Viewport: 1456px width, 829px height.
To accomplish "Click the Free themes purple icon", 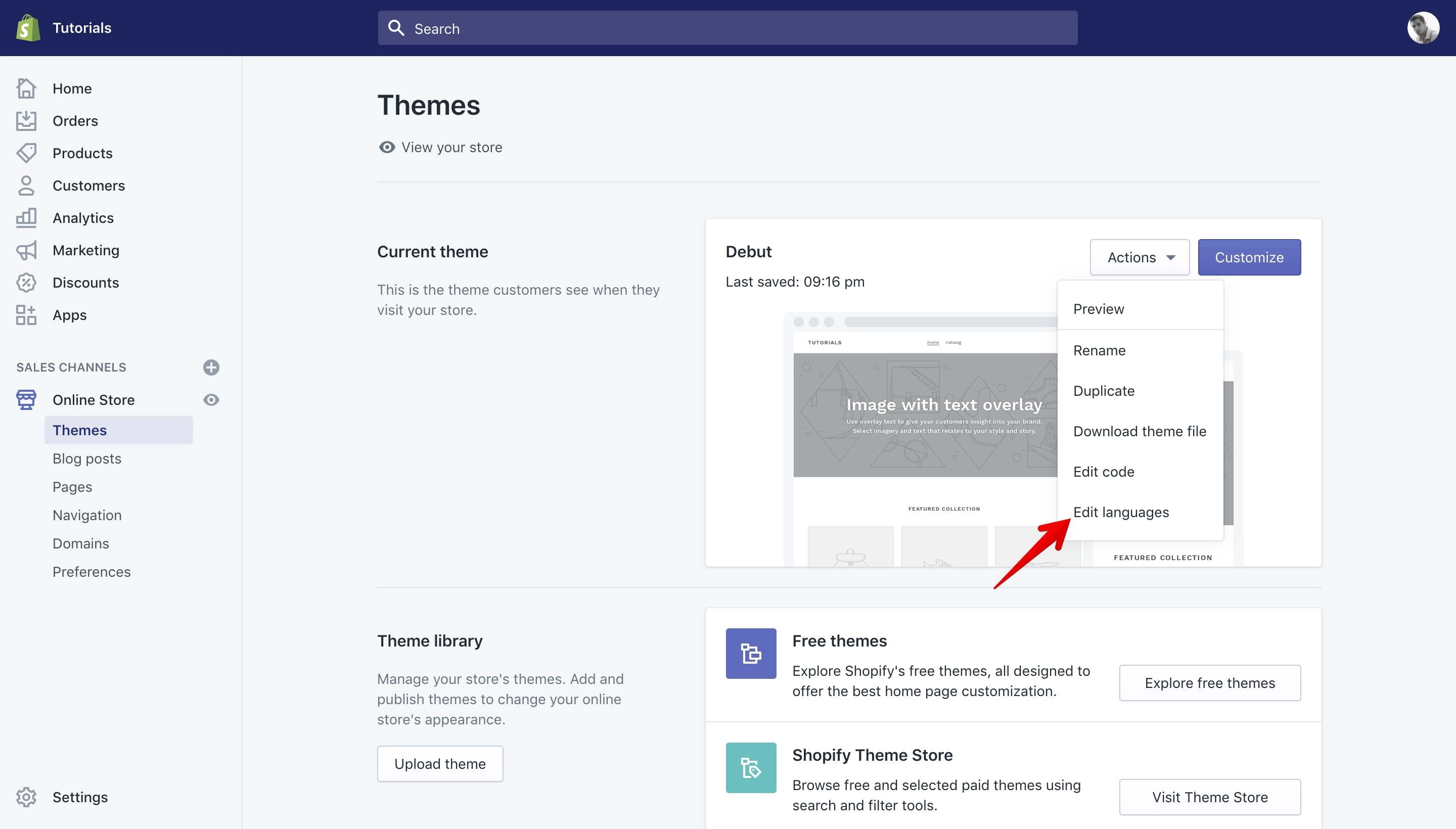I will pos(751,654).
